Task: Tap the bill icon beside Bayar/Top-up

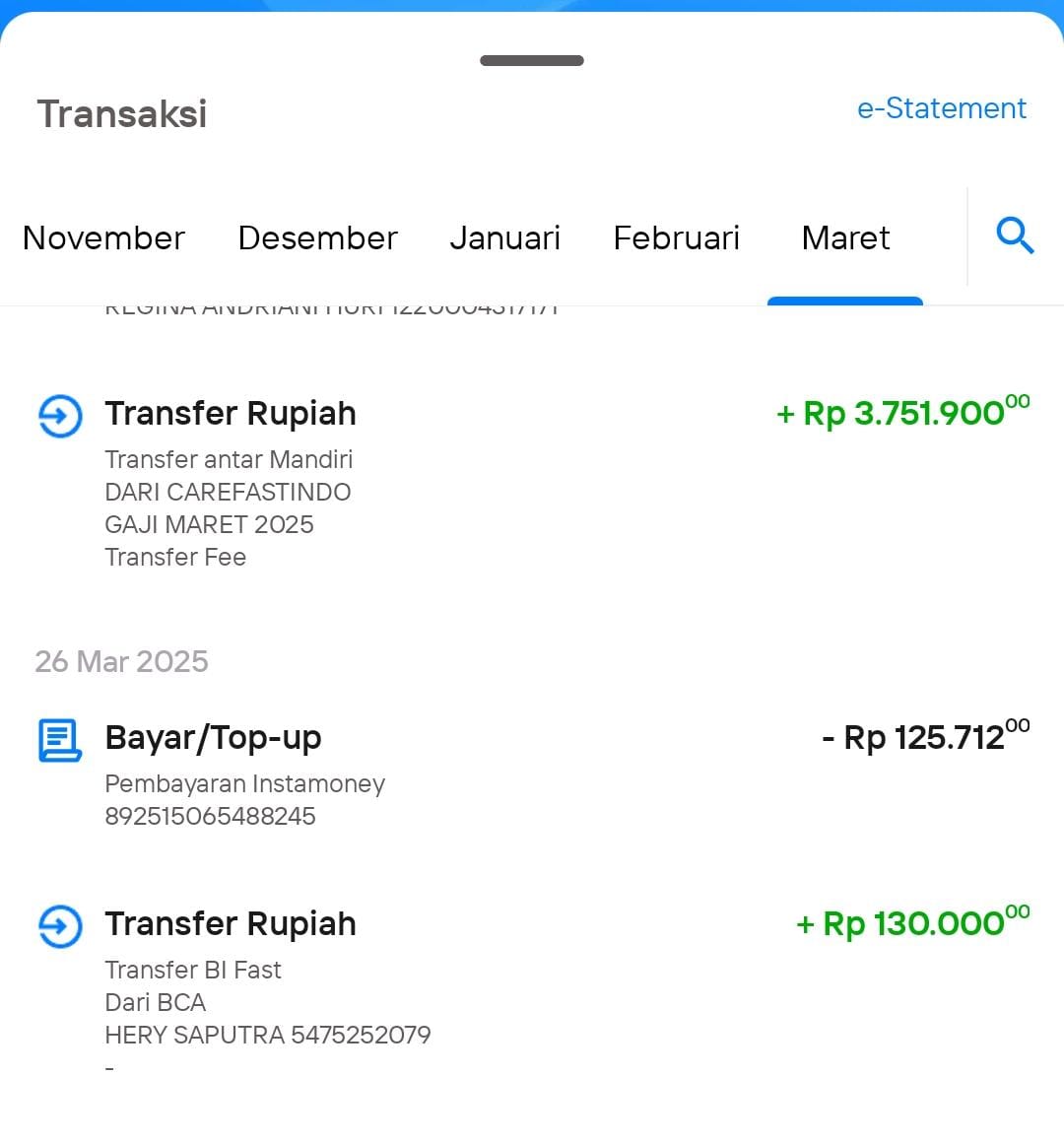Action: (59, 741)
